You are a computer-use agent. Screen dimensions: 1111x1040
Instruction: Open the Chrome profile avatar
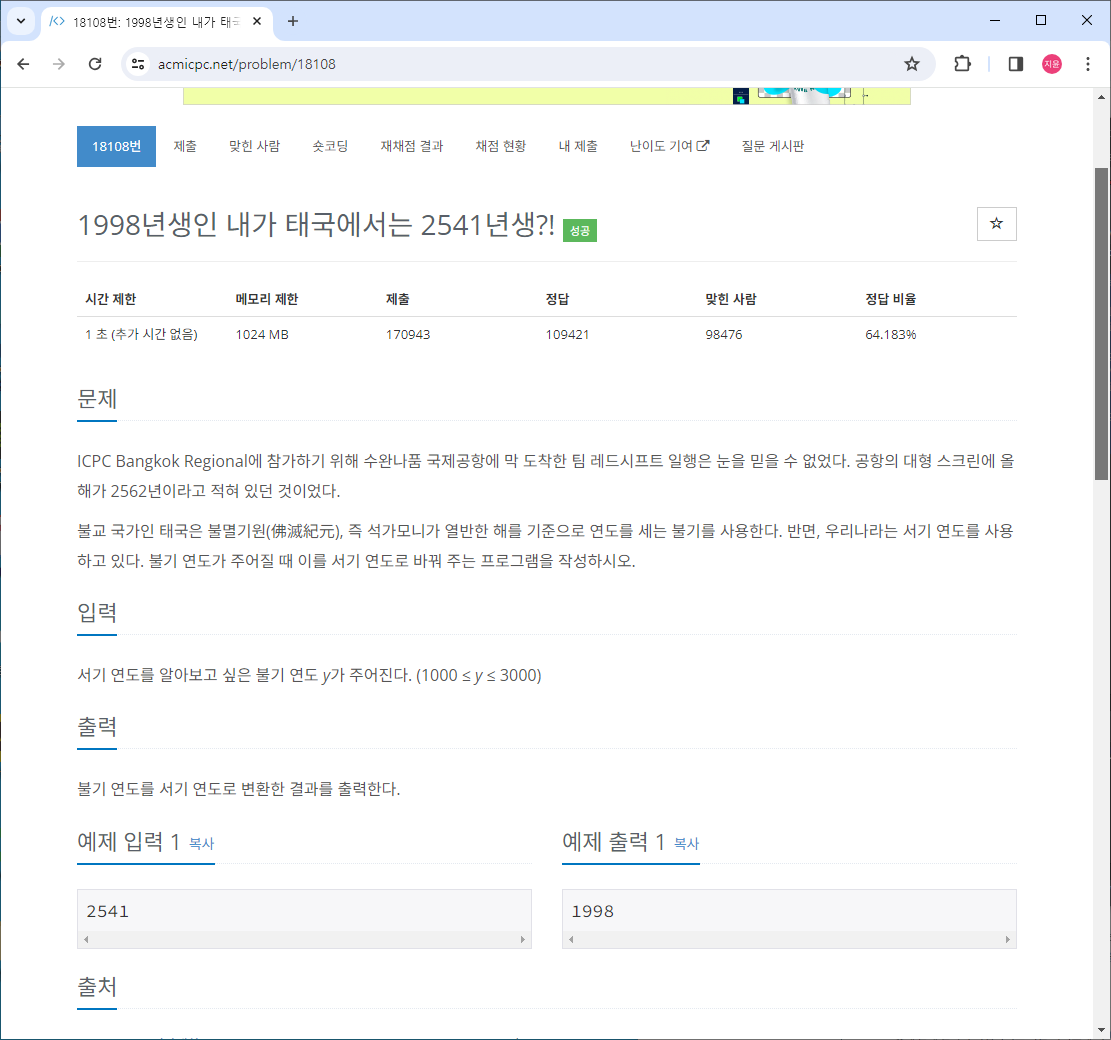point(1050,63)
